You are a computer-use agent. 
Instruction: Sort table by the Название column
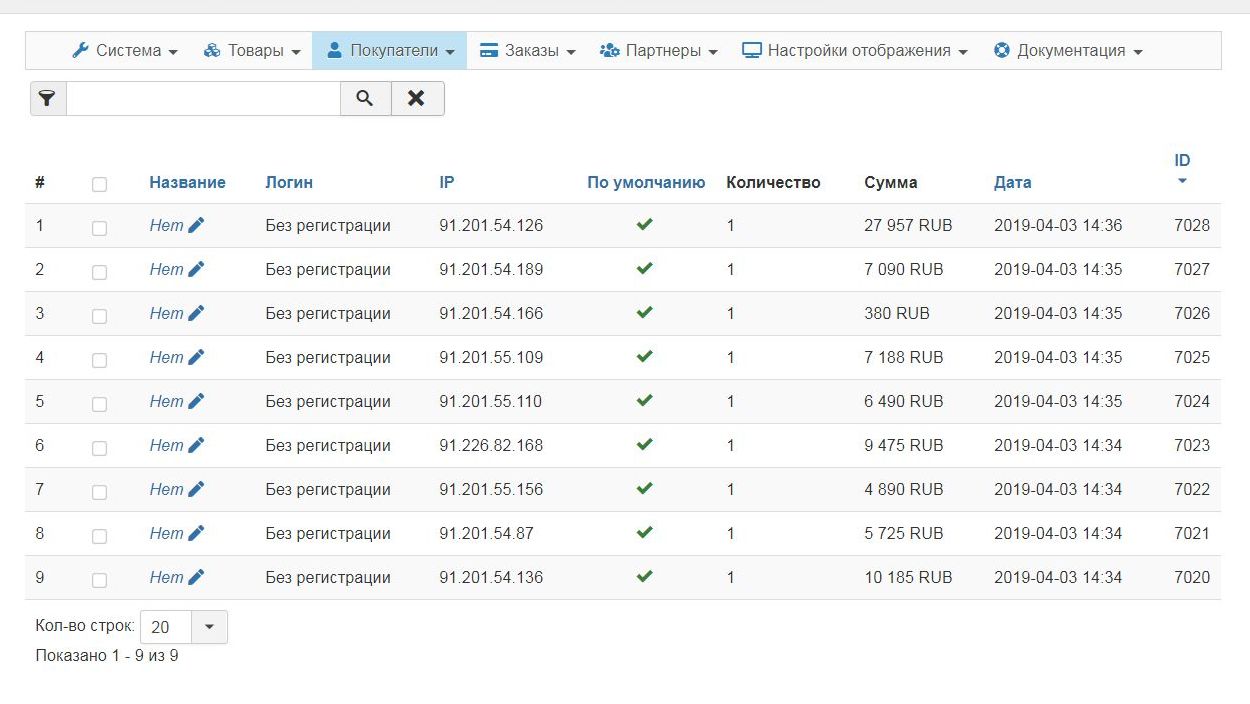pos(187,183)
